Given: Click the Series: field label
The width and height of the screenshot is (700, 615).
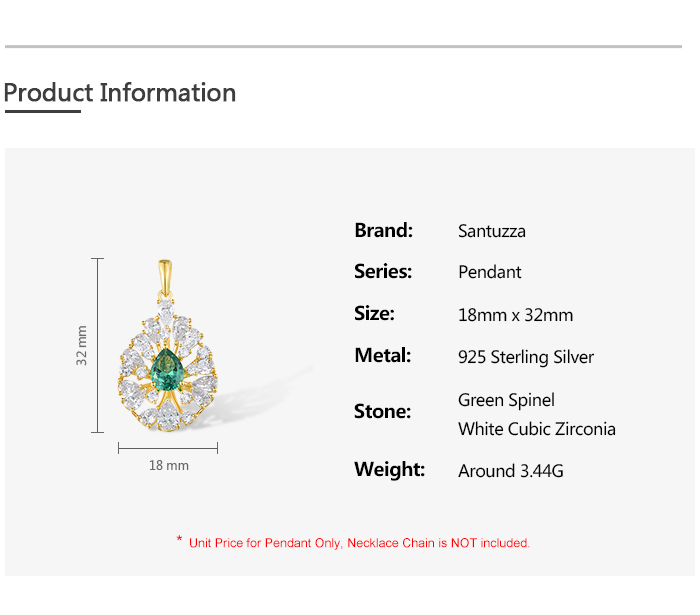Looking at the screenshot, I should point(383,271).
